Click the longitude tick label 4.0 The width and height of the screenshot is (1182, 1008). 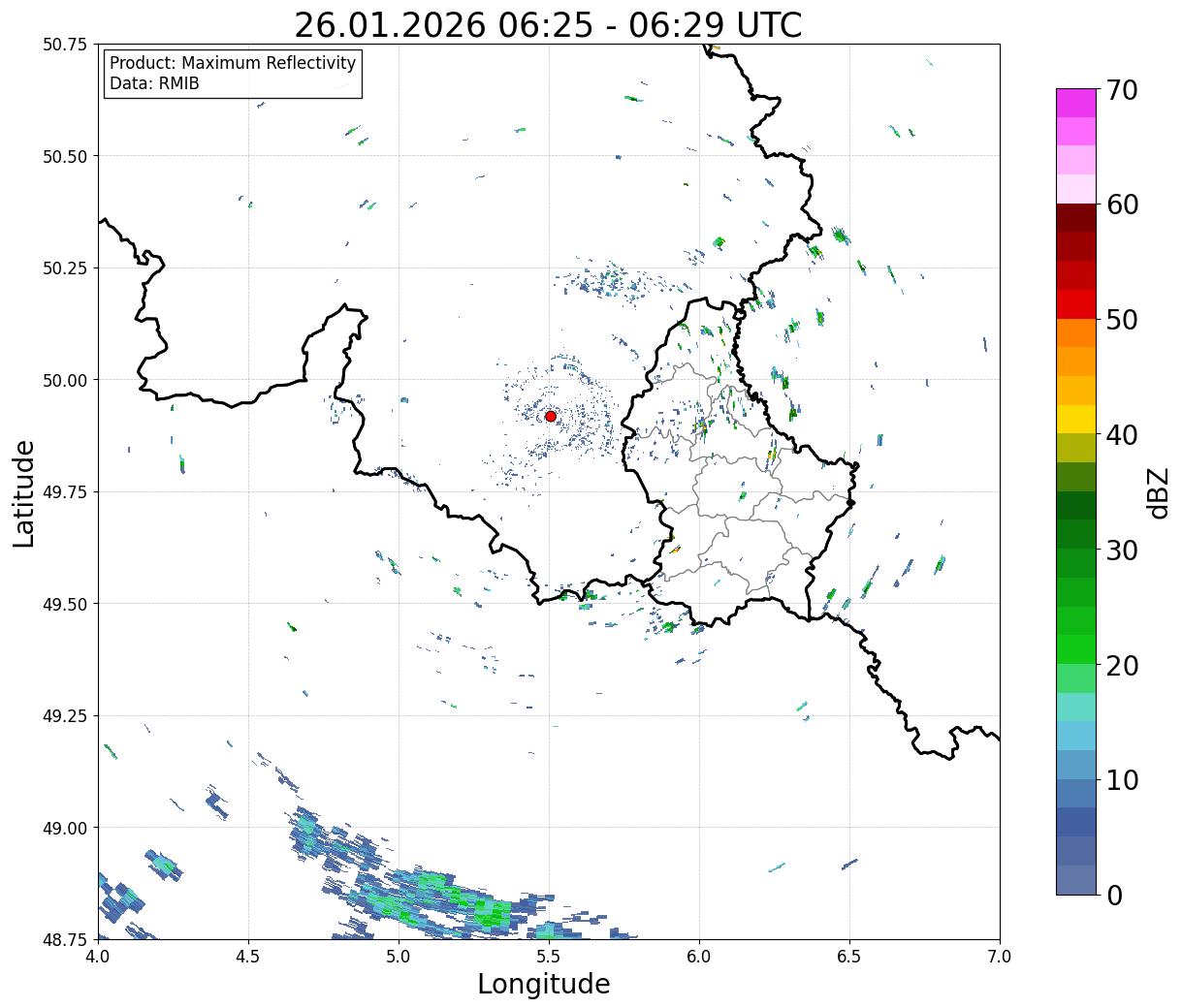point(98,956)
